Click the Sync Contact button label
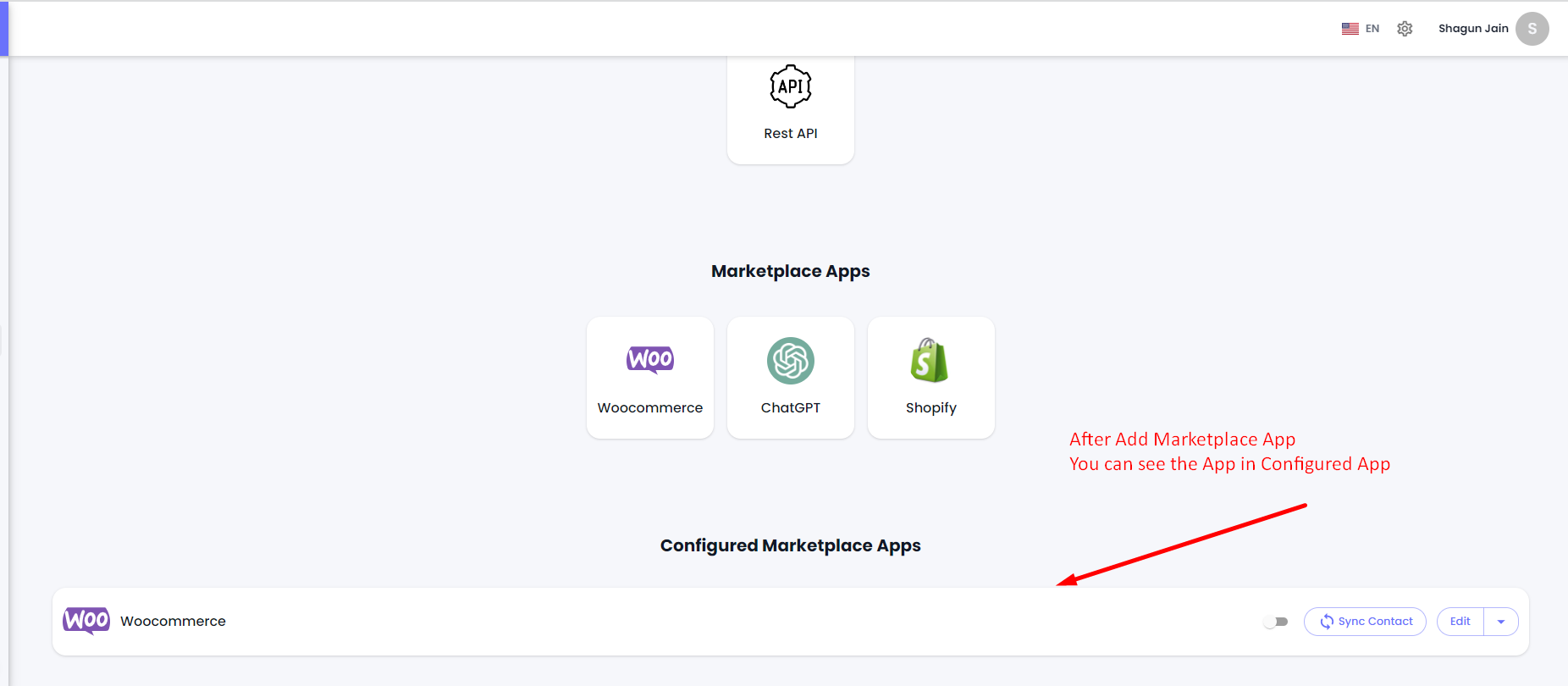The height and width of the screenshot is (686, 1568). tap(1375, 622)
